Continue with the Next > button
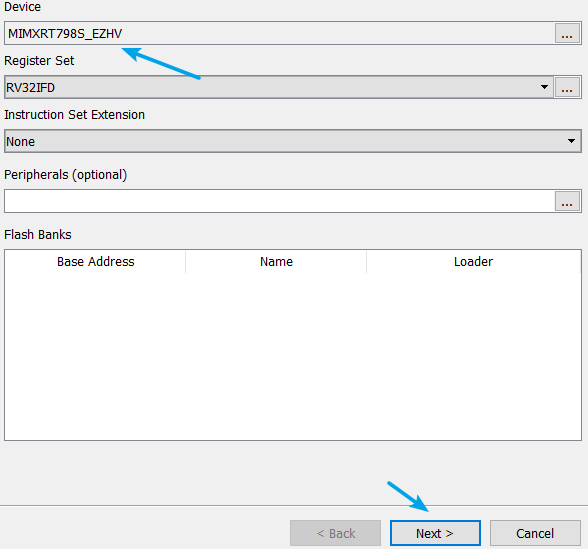 coord(435,533)
